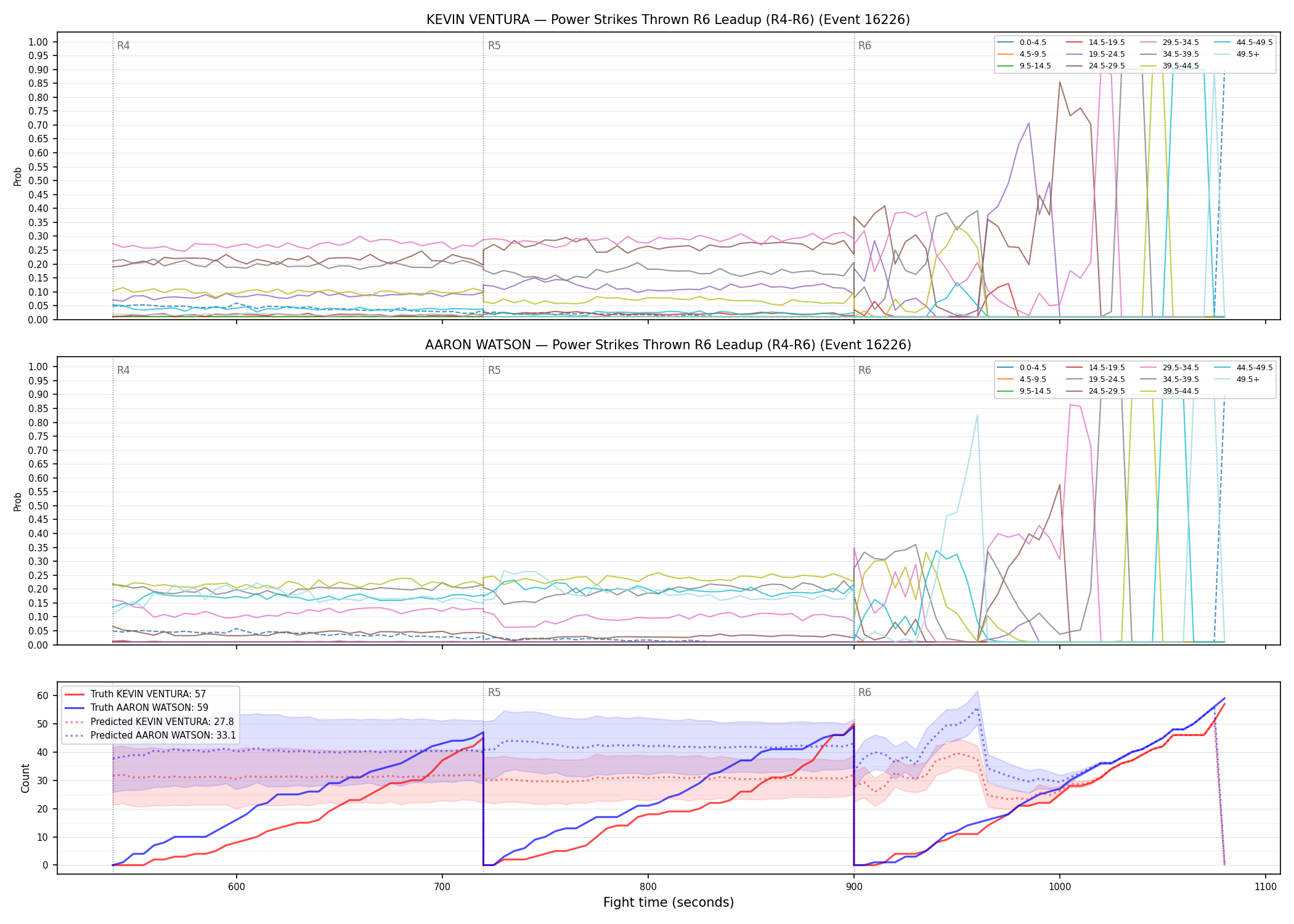The height and width of the screenshot is (924, 1294).
Task: Click the 'Prob' y-axis label of Ventura chart
Action: [x=18, y=176]
